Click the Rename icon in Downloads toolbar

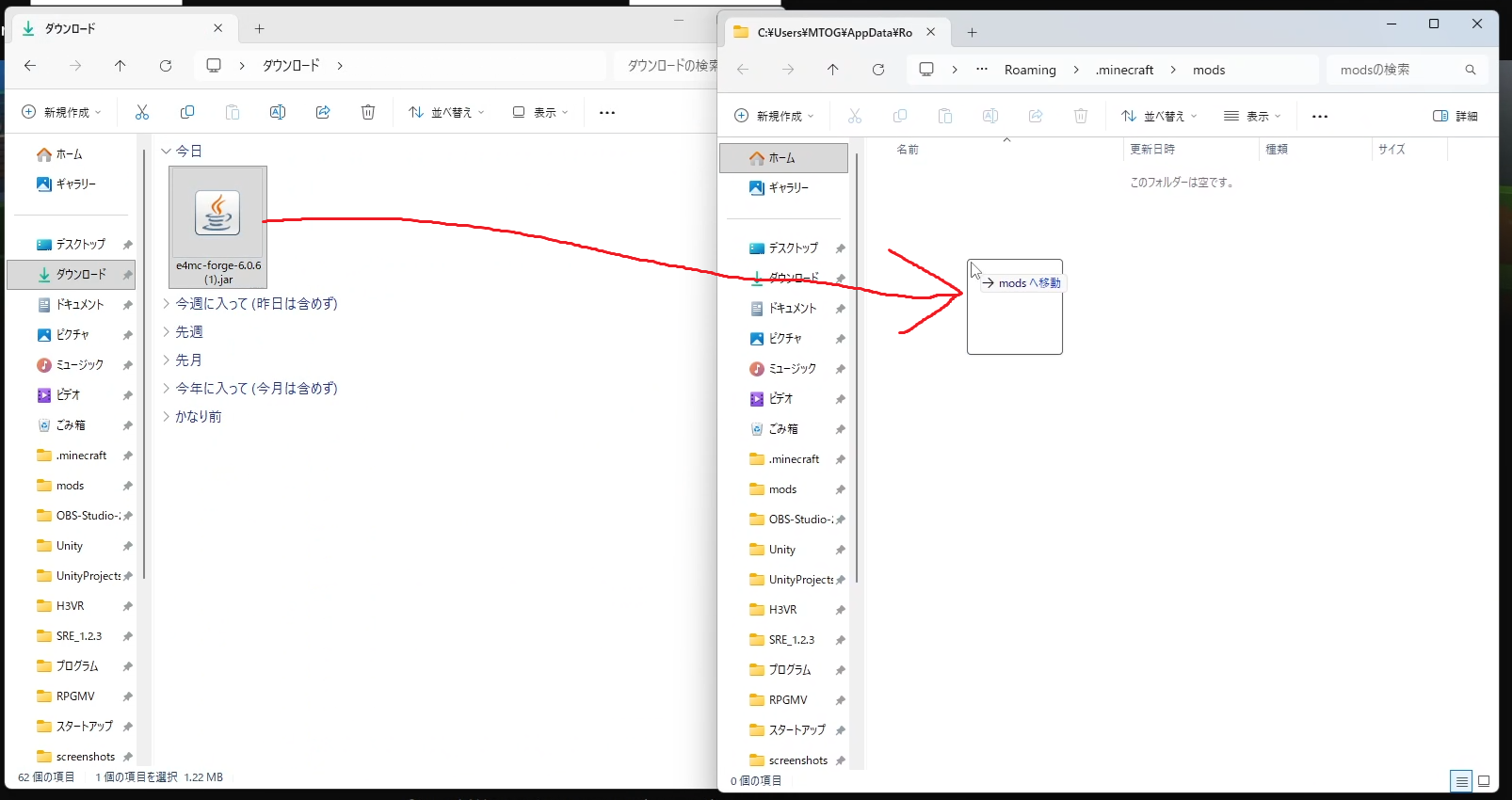(x=278, y=112)
